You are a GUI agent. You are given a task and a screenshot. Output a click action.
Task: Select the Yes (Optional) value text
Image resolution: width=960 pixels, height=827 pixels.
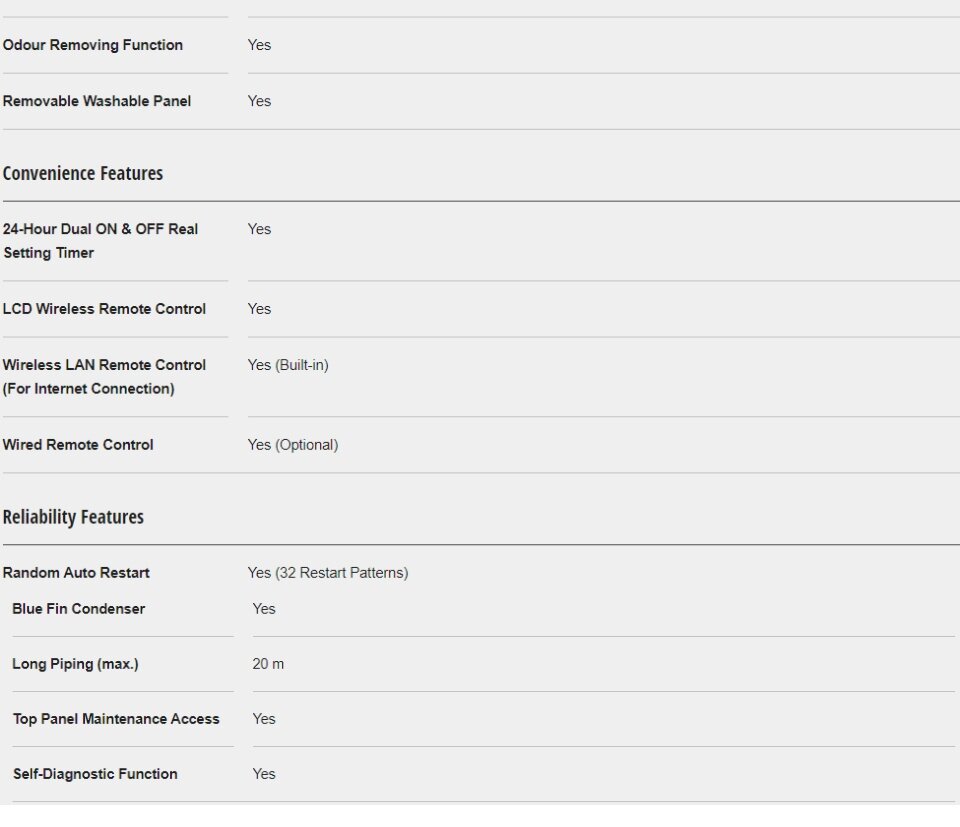click(x=293, y=445)
